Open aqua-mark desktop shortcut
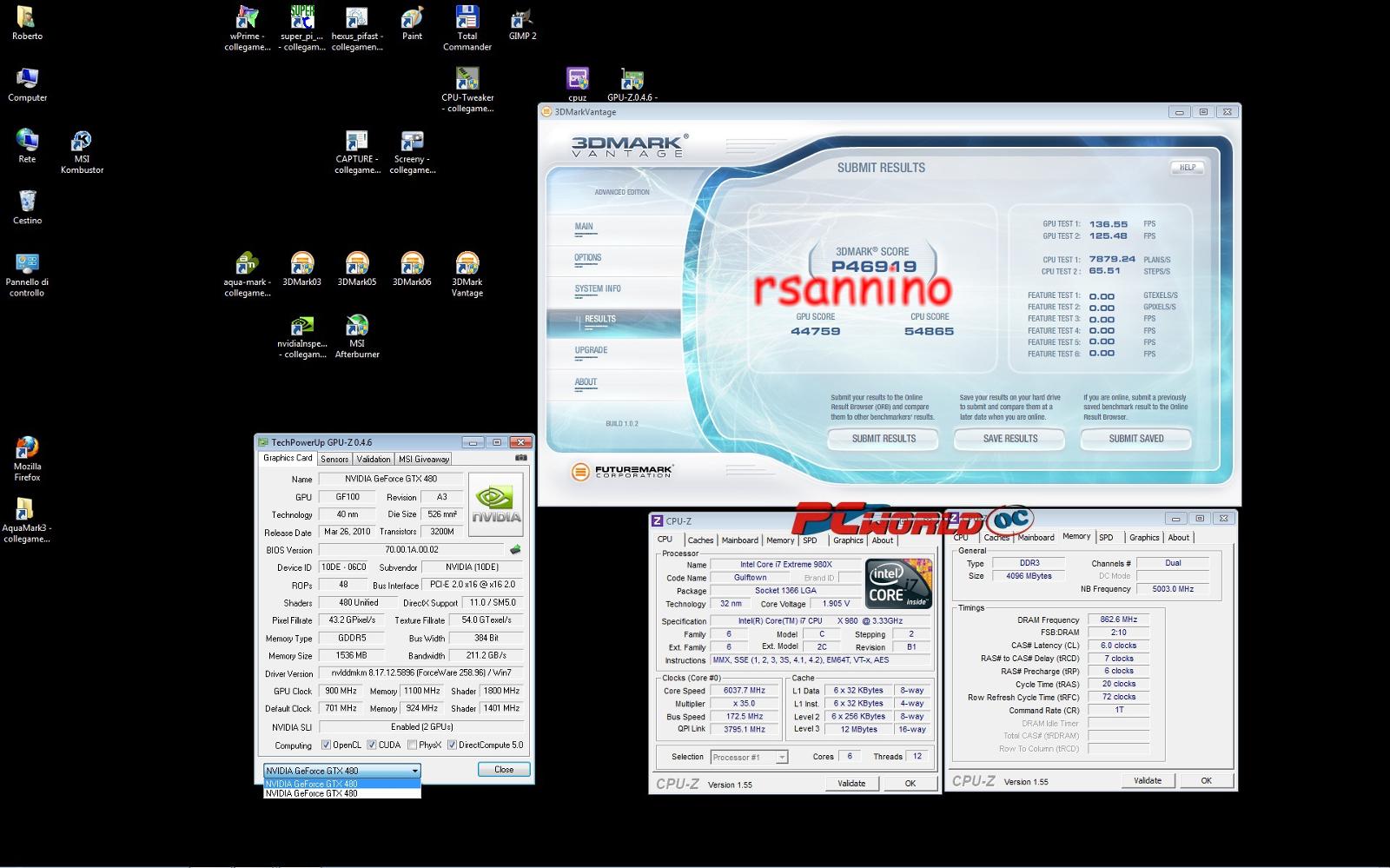This screenshot has width=1390, height=868. point(248,275)
